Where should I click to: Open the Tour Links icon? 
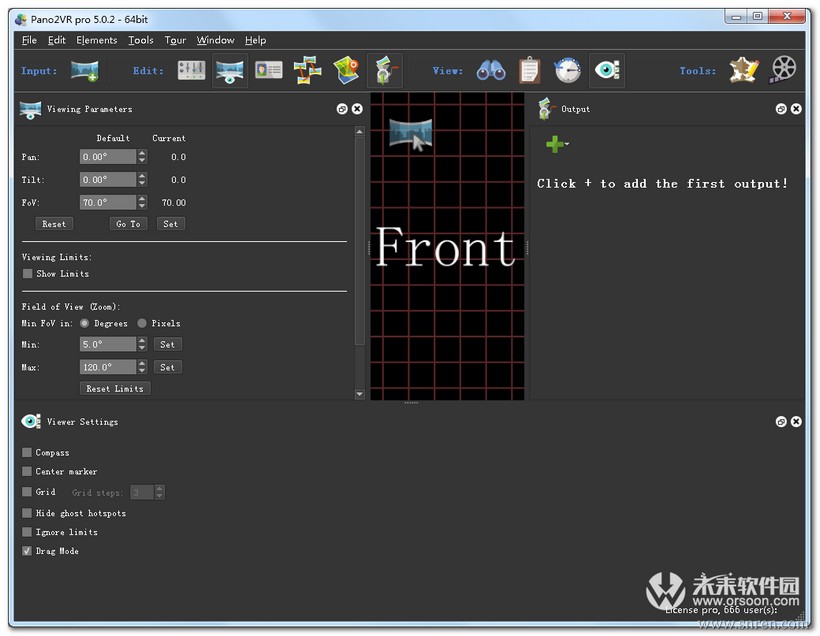click(308, 71)
